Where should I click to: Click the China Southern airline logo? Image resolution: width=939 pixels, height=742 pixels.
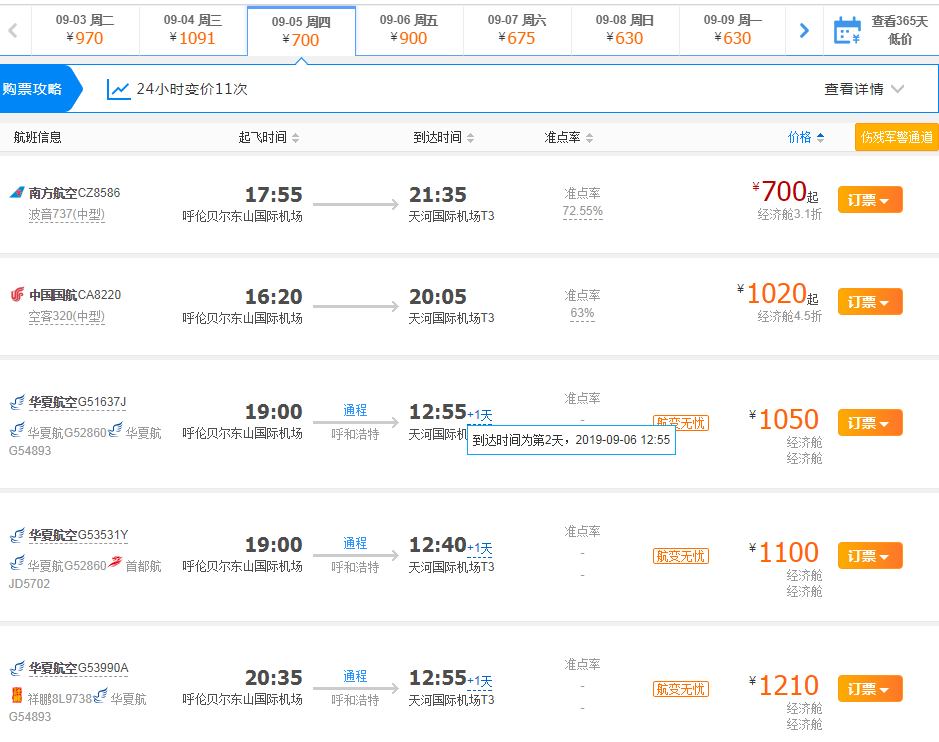click(x=17, y=192)
